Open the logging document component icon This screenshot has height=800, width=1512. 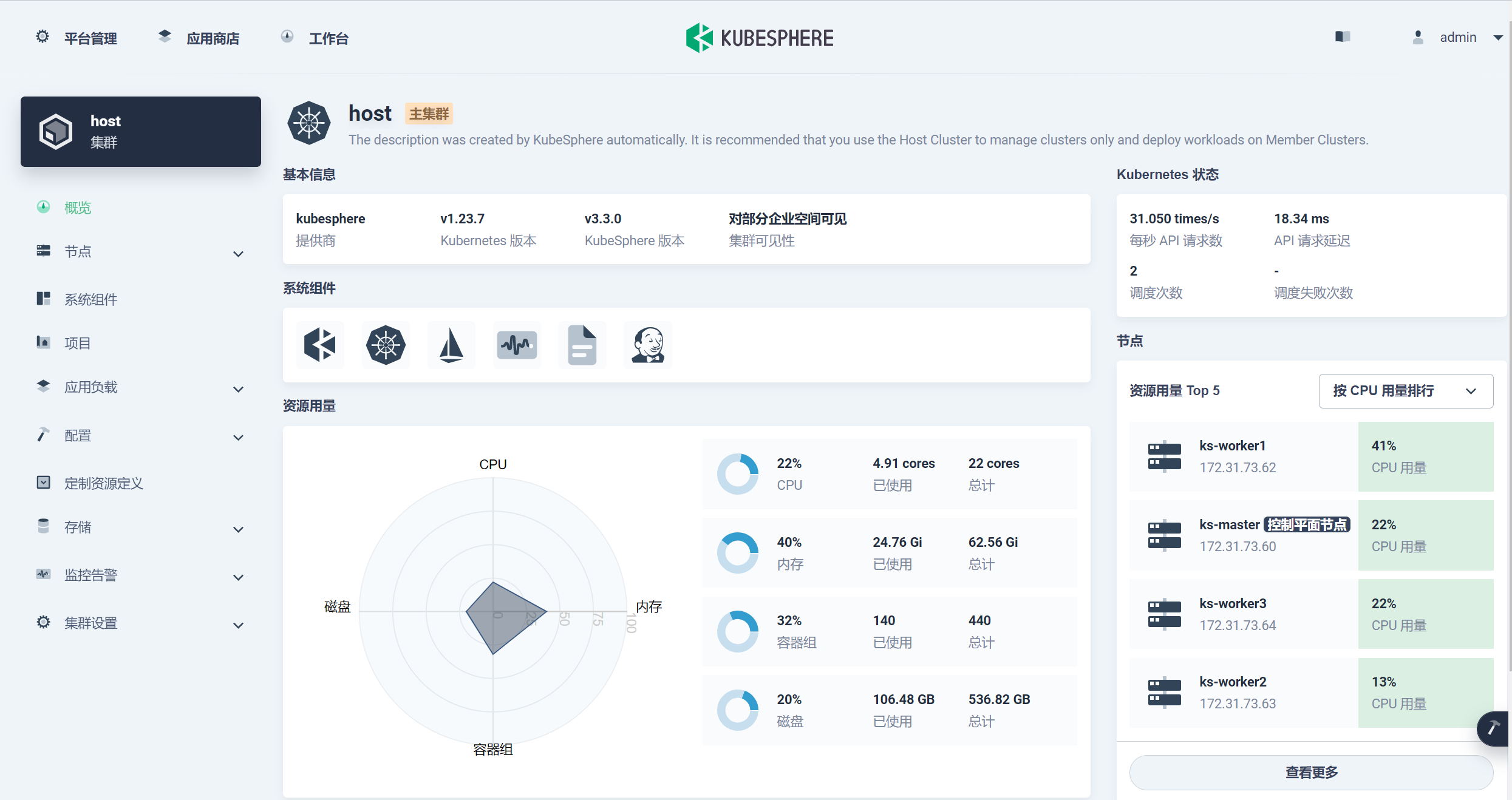pyautogui.click(x=582, y=345)
